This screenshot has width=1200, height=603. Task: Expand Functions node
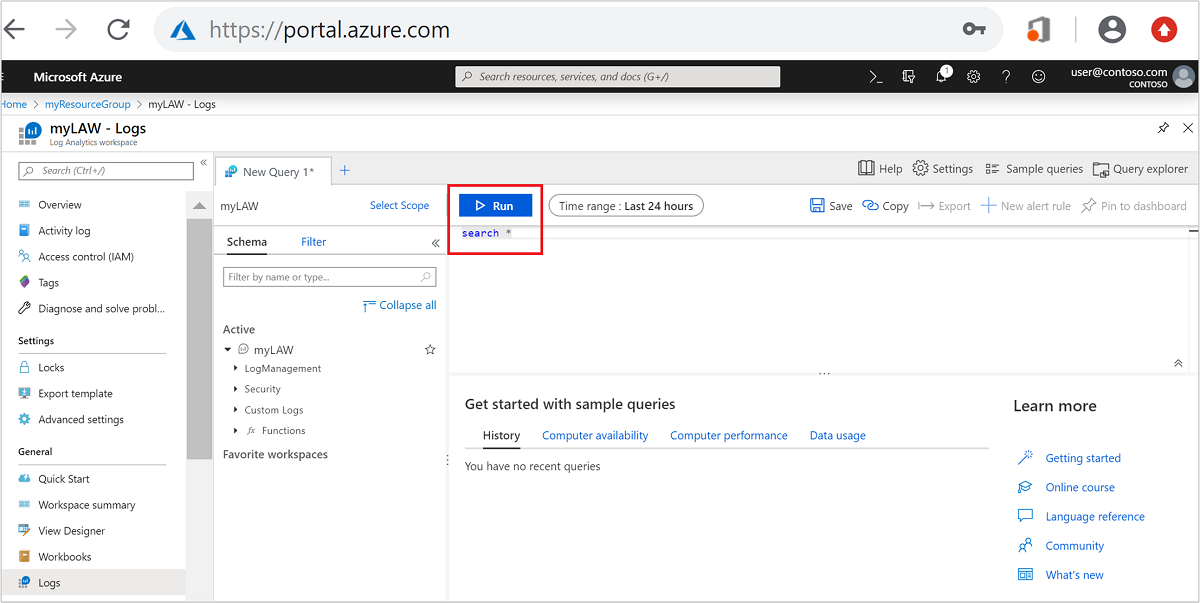pyautogui.click(x=236, y=431)
